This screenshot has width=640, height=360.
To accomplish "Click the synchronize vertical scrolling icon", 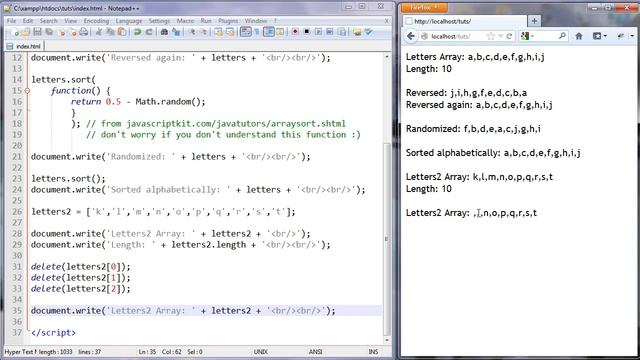I will [219, 32].
